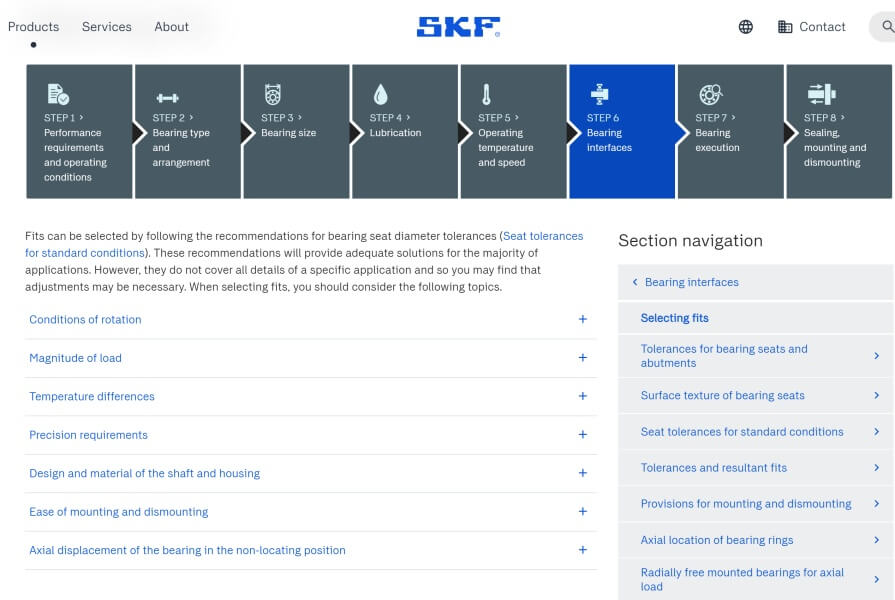Click the SKF logo
The image size is (895, 600).
click(458, 27)
